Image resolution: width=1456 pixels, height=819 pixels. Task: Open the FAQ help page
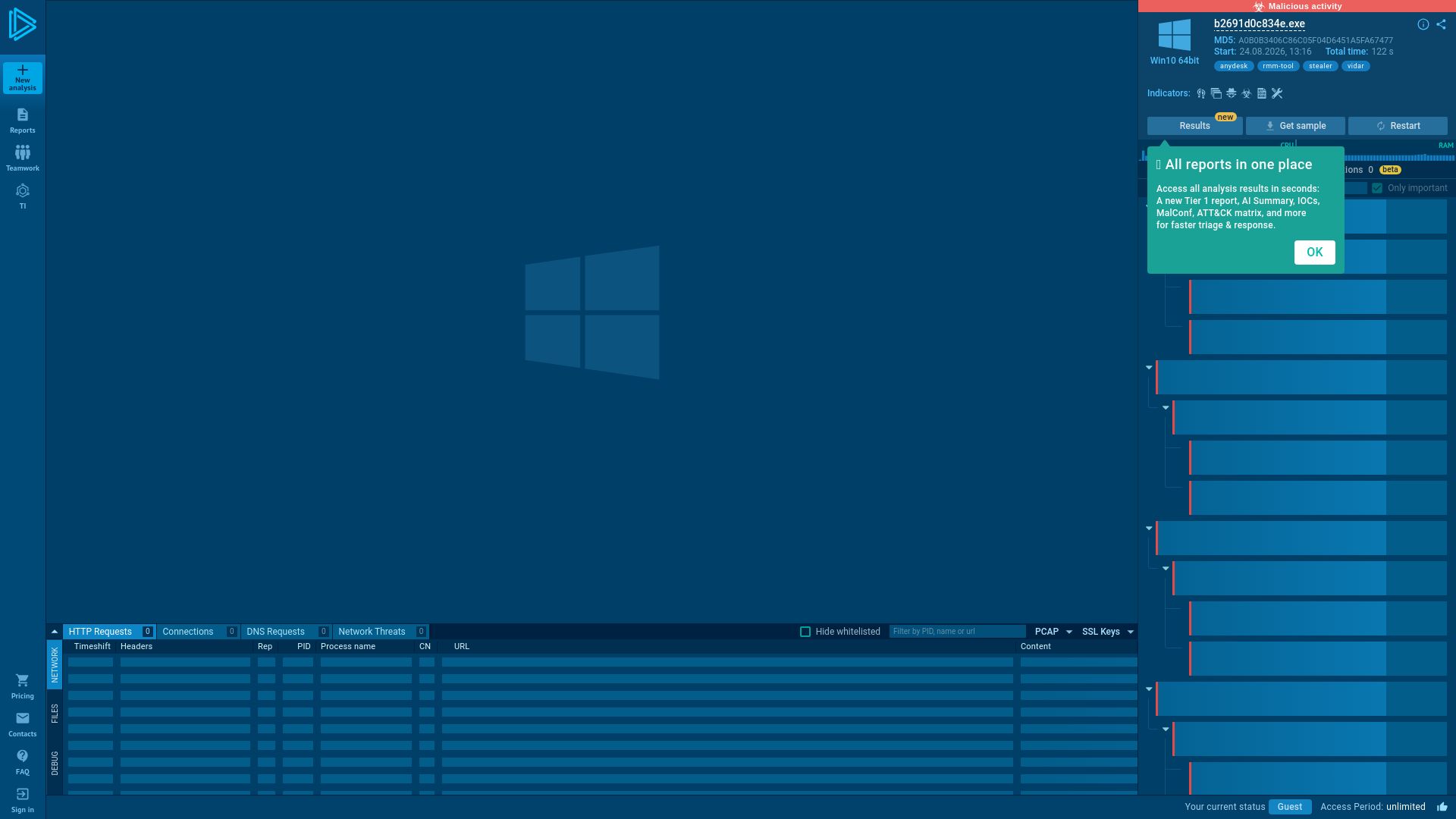[x=23, y=762]
